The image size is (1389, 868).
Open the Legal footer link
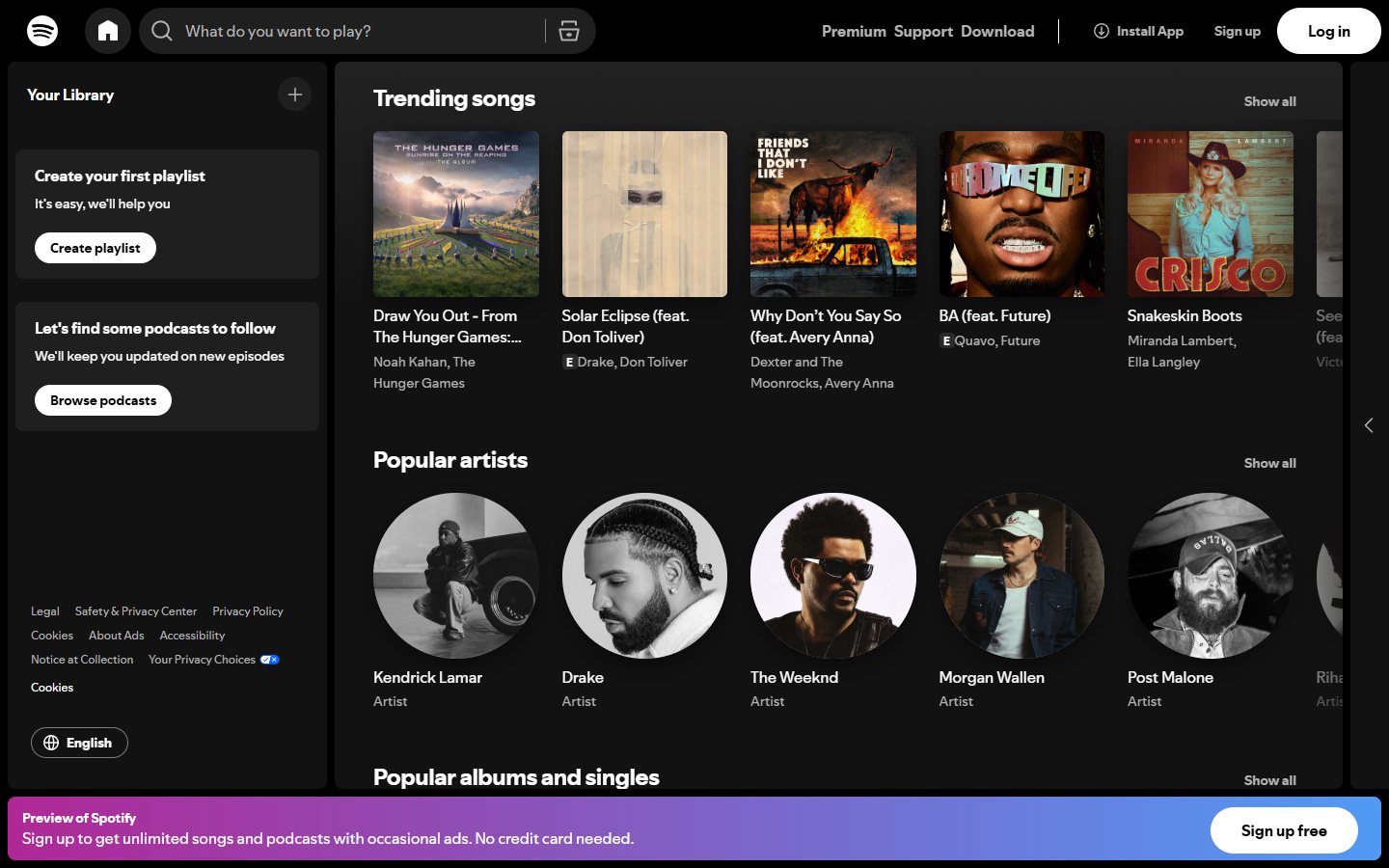[44, 611]
